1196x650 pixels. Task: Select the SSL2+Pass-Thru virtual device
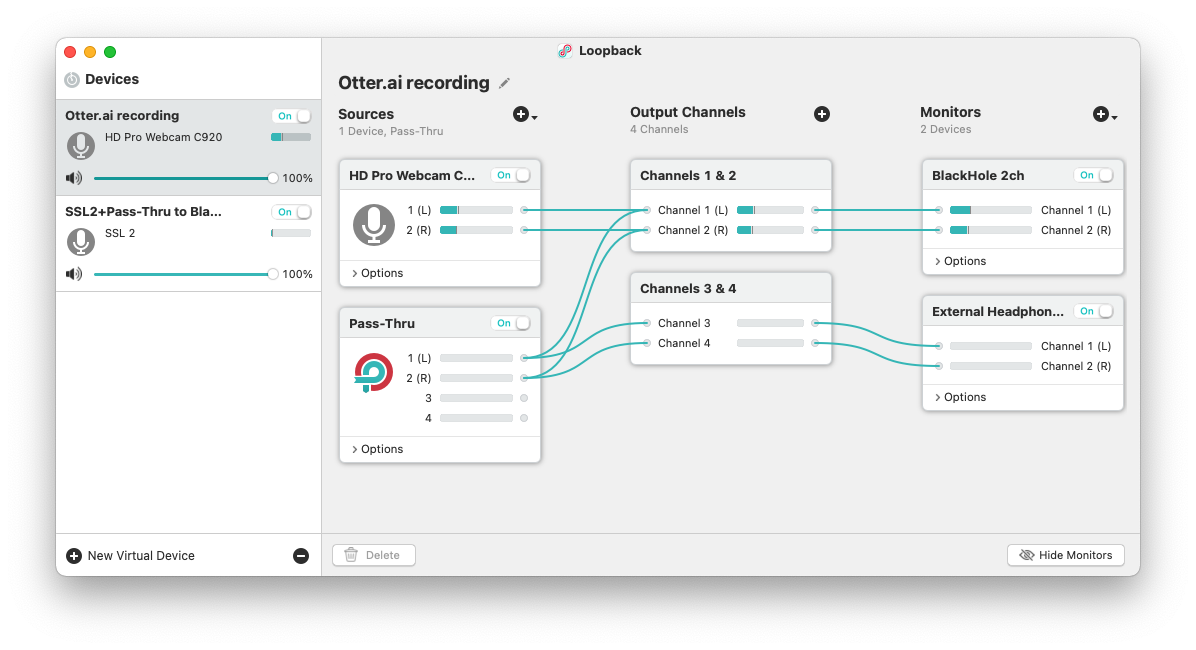(188, 243)
